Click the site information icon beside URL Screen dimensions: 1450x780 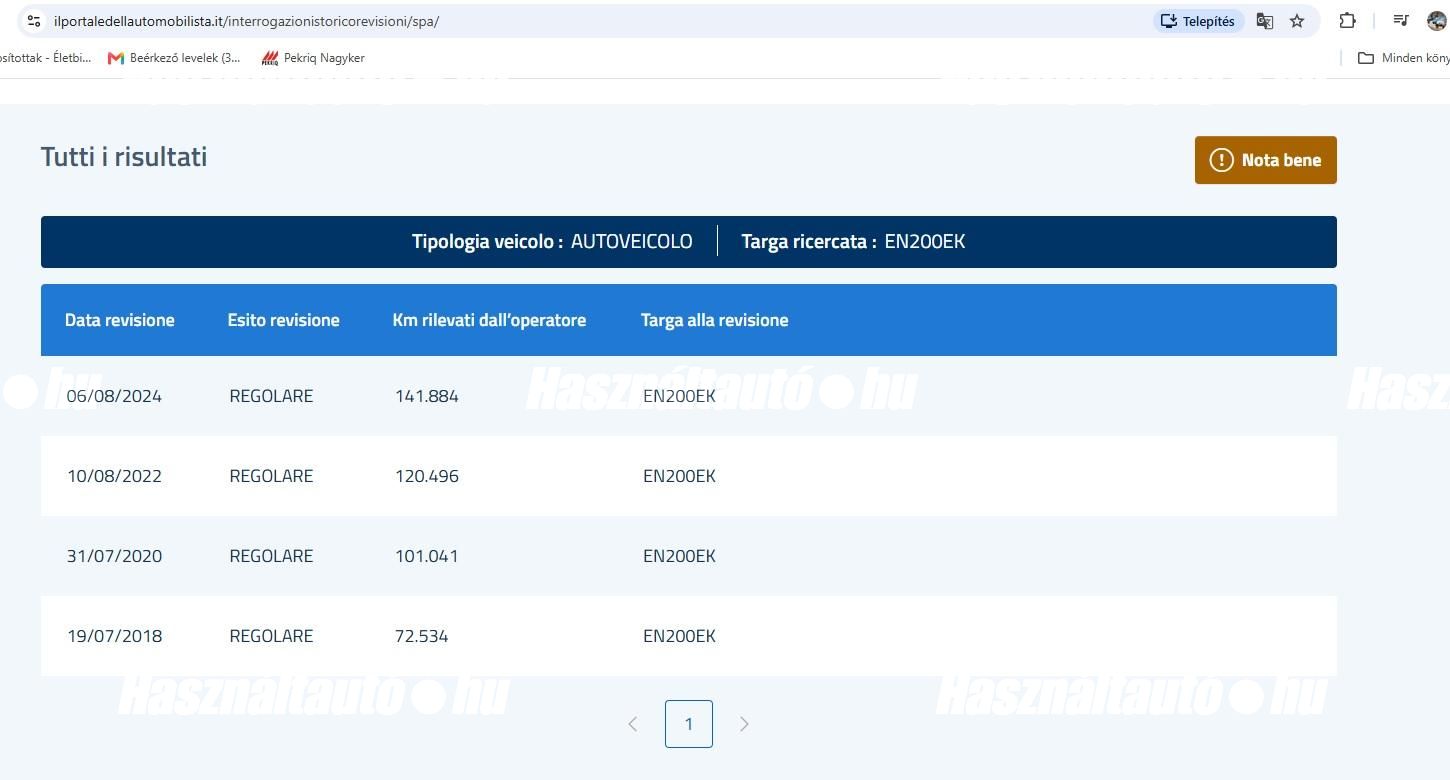(33, 21)
